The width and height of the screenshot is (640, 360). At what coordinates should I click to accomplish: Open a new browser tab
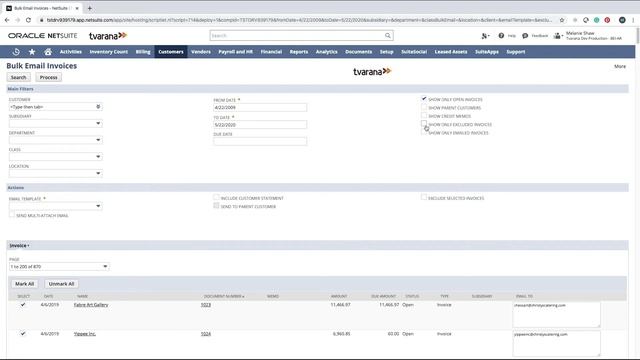89,8
